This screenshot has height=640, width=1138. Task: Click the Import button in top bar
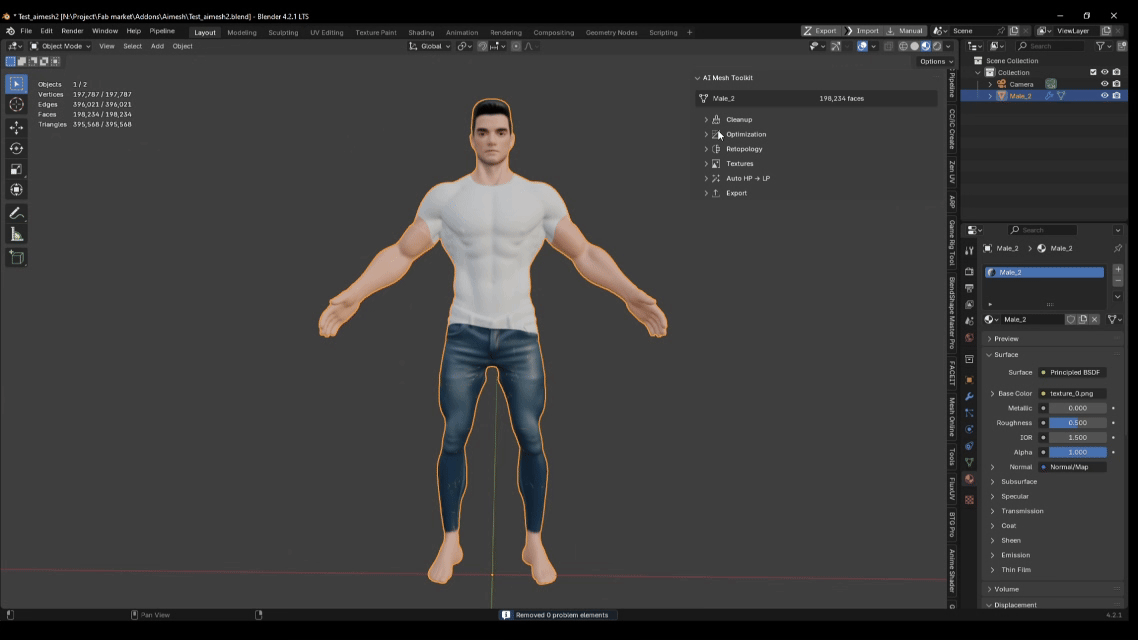(861, 31)
